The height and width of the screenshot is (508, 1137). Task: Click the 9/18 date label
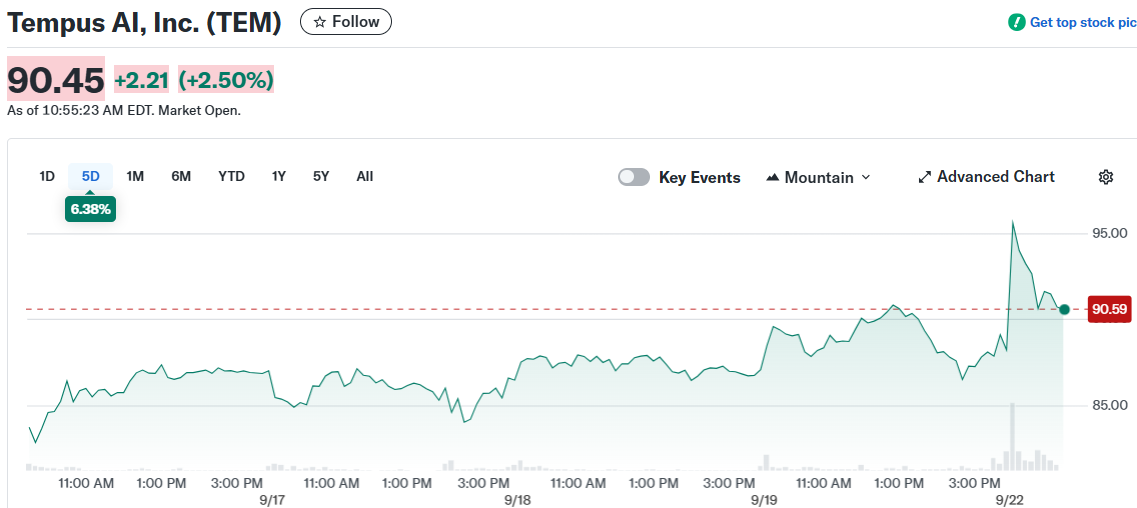518,500
